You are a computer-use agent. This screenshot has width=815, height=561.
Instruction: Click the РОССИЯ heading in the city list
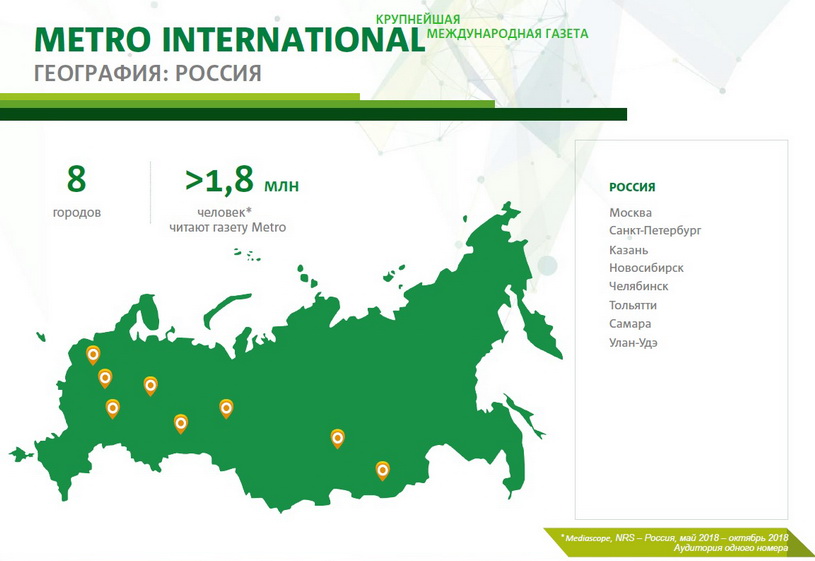[x=632, y=187]
